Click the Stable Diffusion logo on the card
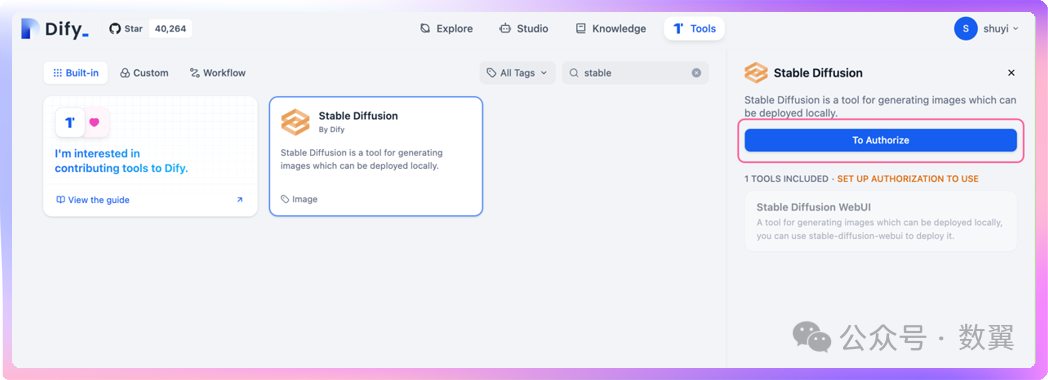Screen dimensions: 1048x380 click(x=295, y=122)
